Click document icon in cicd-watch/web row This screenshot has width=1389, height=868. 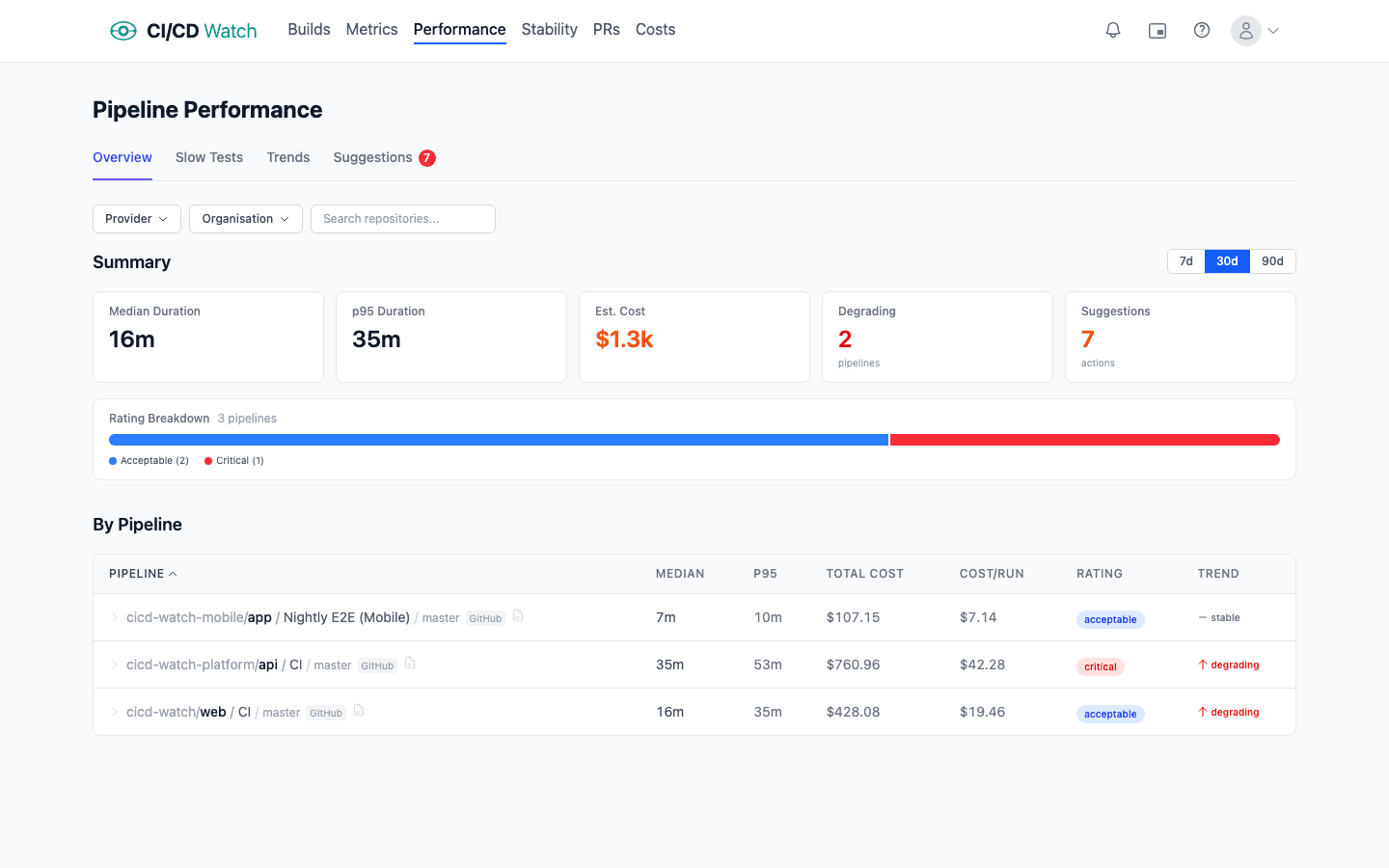coord(359,711)
